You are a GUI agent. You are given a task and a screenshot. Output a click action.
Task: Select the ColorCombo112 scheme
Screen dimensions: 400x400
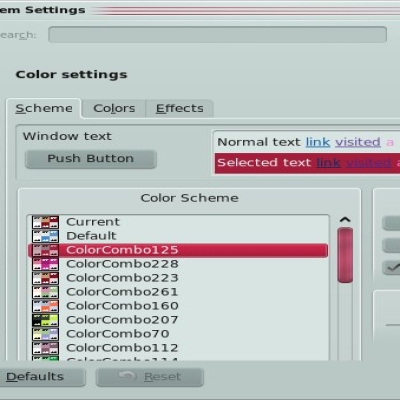(178, 348)
